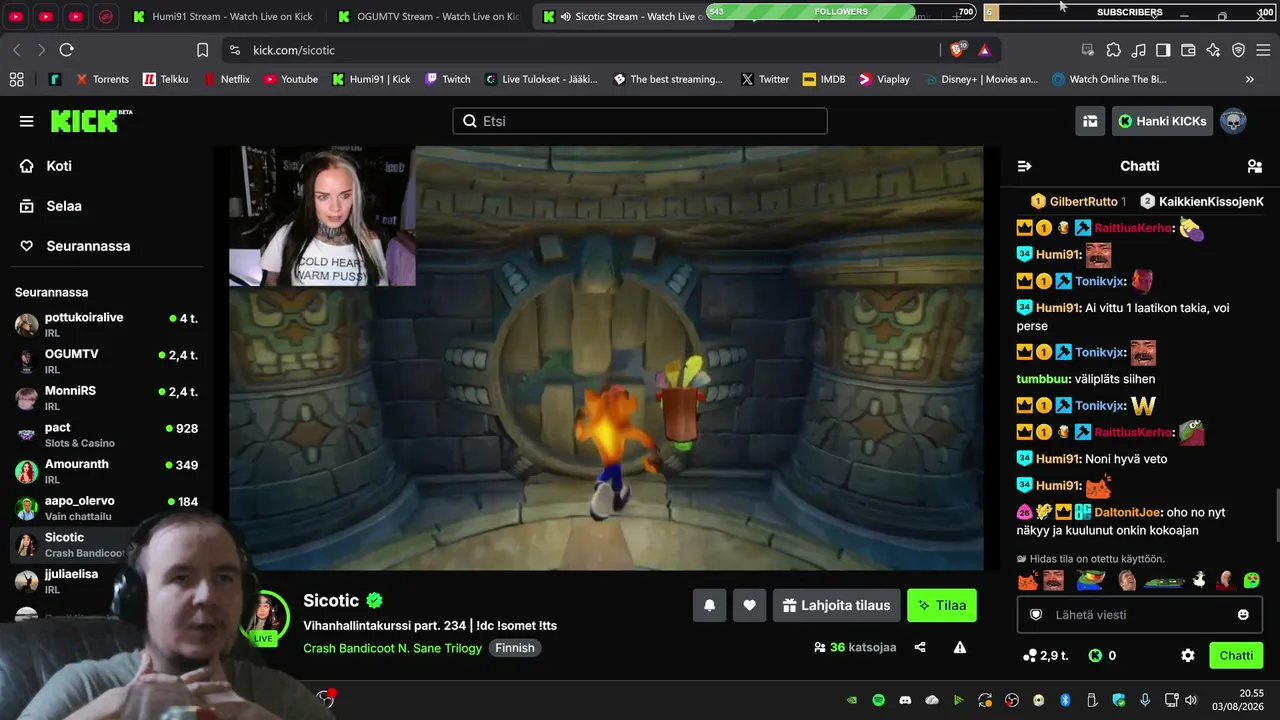Viewport: 1280px width, 720px height.
Task: Open aapo_olervo channel in sidebar
Action: point(108,508)
